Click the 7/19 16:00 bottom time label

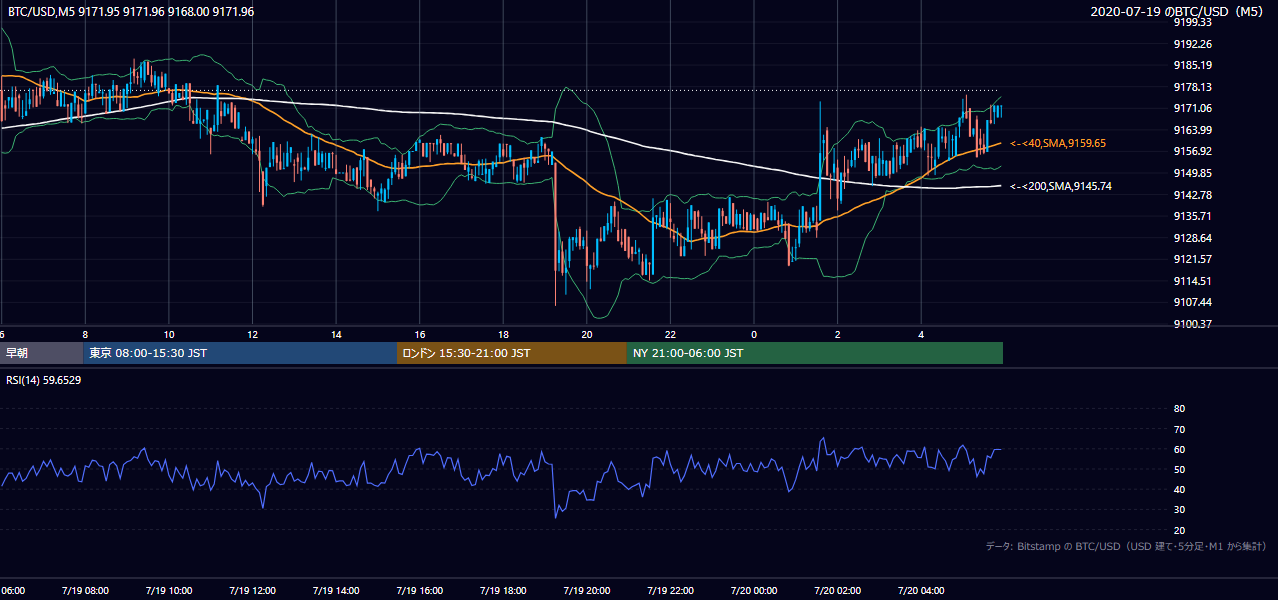pyautogui.click(x=420, y=591)
